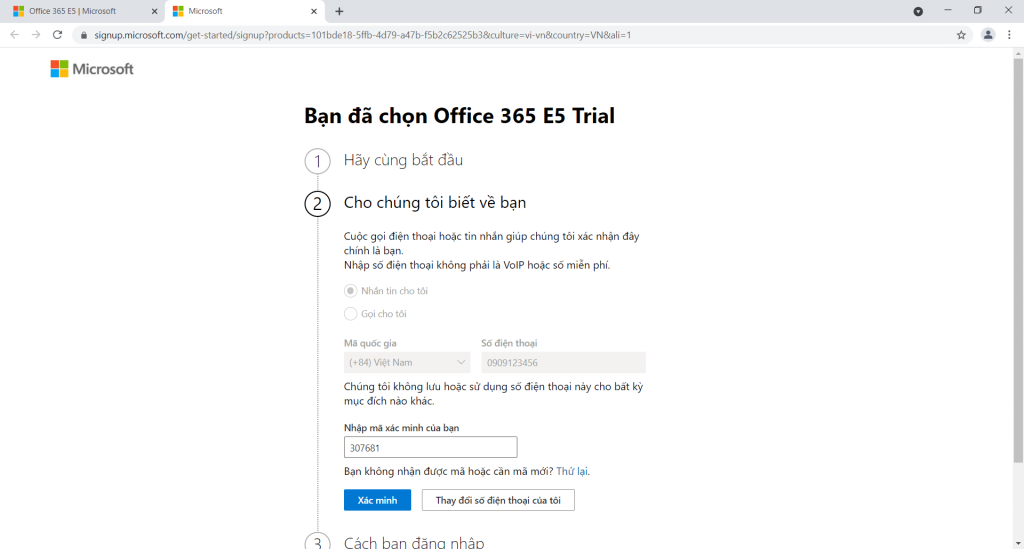Close the Microsoft signup tab

313,11
